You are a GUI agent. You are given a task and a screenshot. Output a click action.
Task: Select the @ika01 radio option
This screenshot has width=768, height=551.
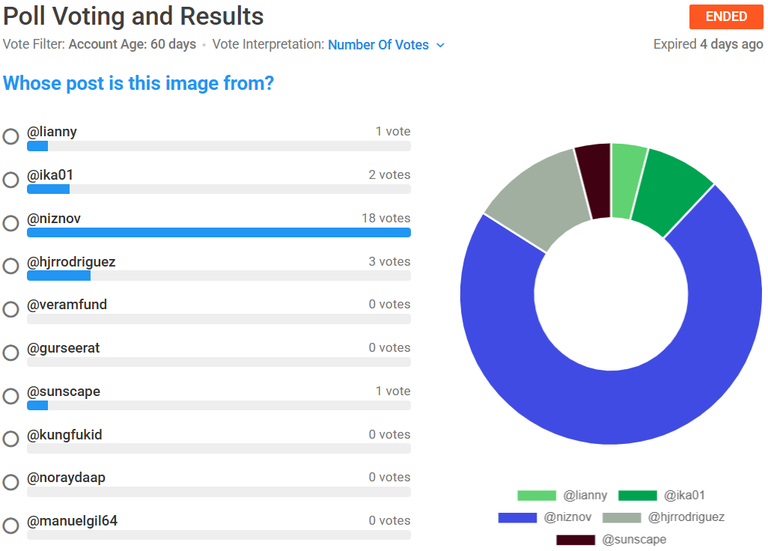click(x=11, y=180)
